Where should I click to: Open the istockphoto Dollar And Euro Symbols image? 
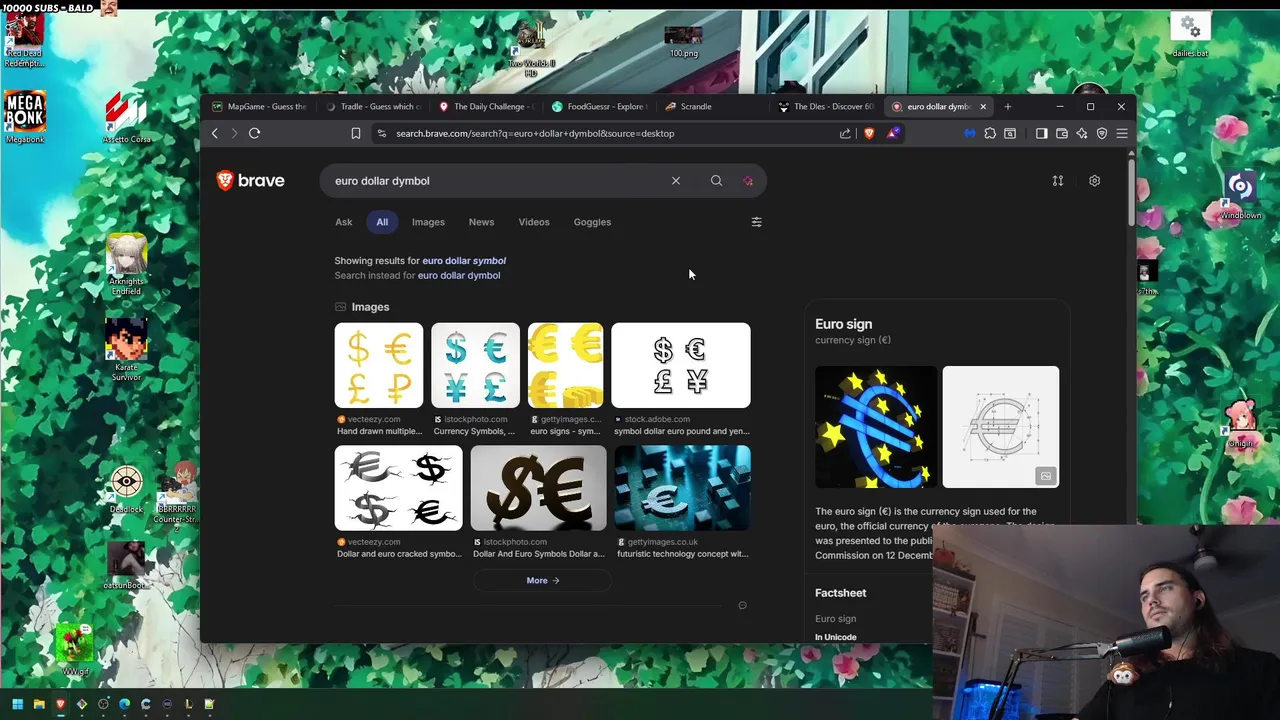pos(538,488)
